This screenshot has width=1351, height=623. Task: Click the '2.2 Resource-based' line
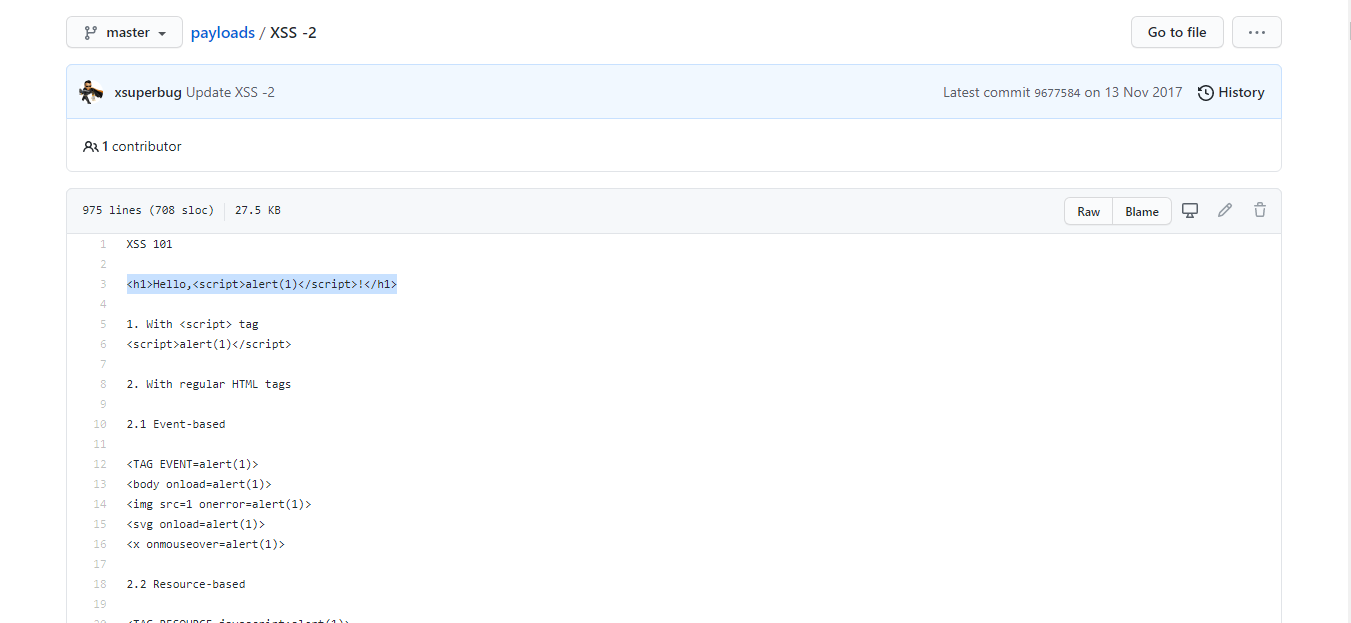click(x=186, y=584)
